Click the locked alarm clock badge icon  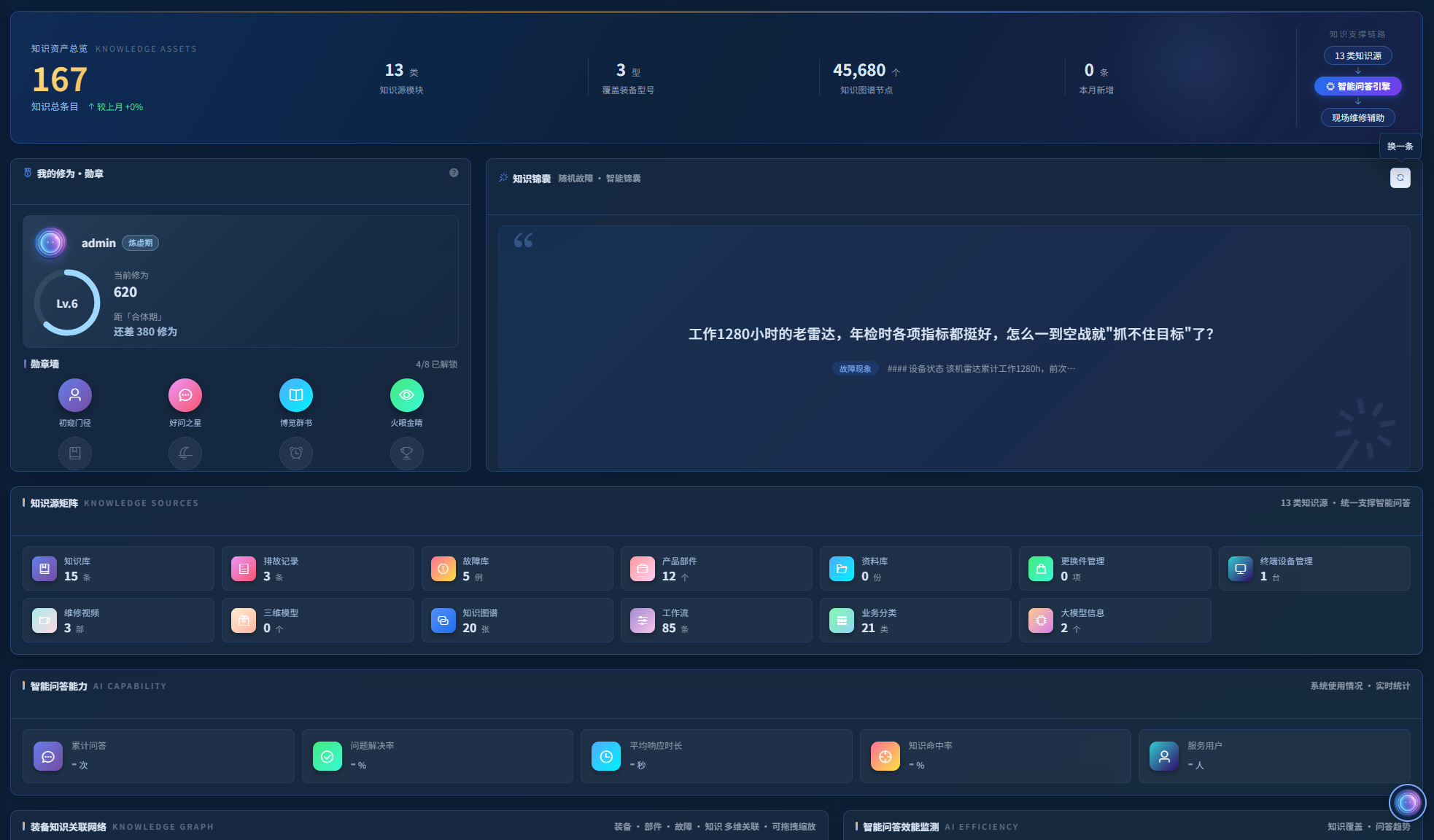[x=296, y=453]
